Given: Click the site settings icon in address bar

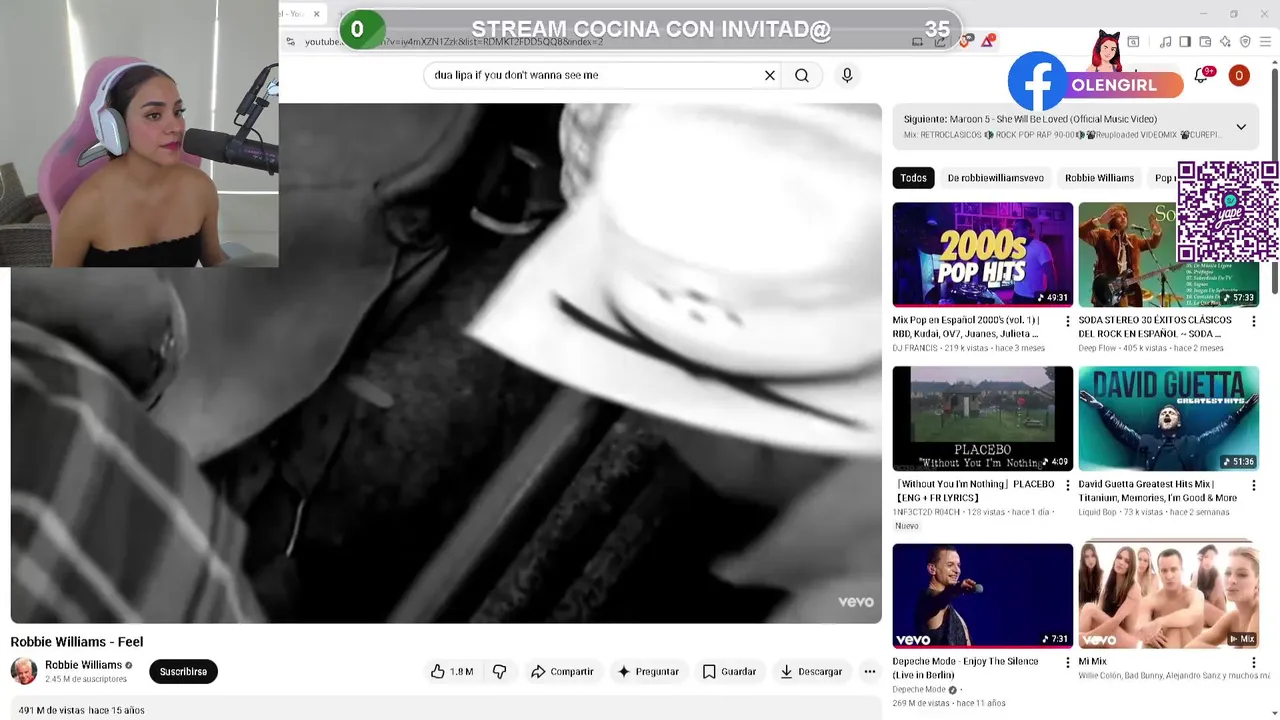Looking at the screenshot, I should click(x=290, y=42).
